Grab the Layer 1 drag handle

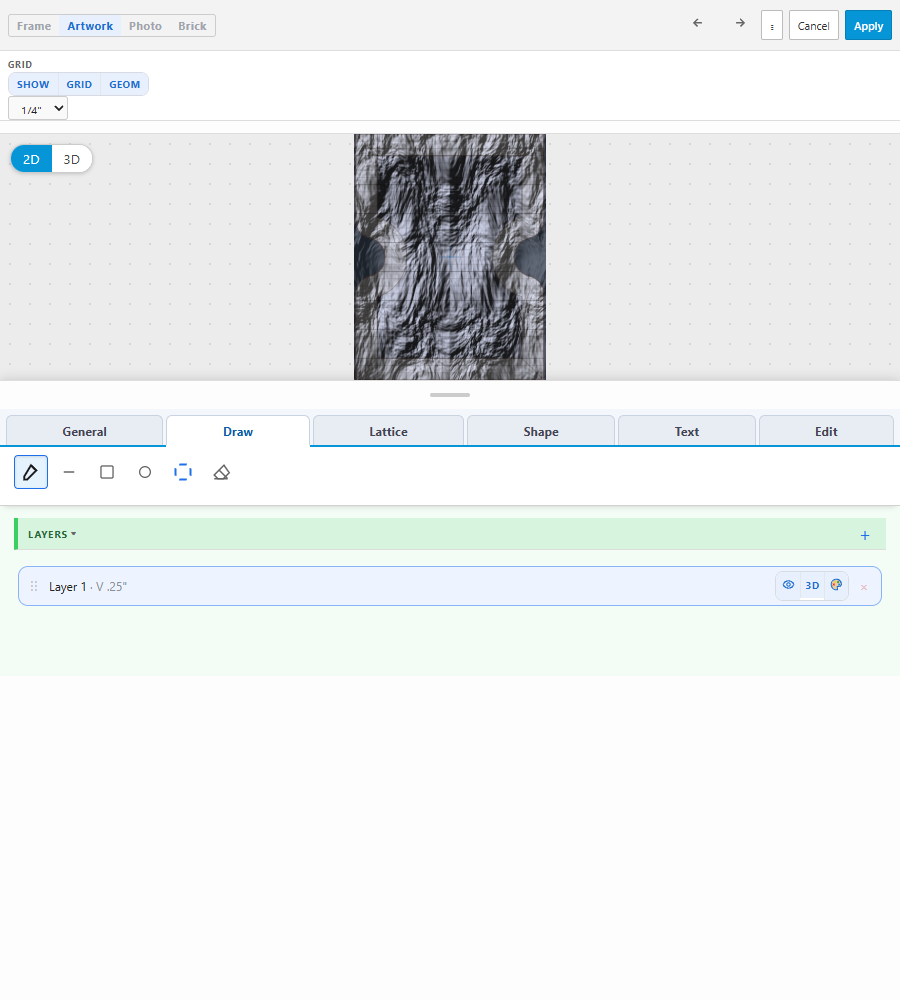[34, 586]
